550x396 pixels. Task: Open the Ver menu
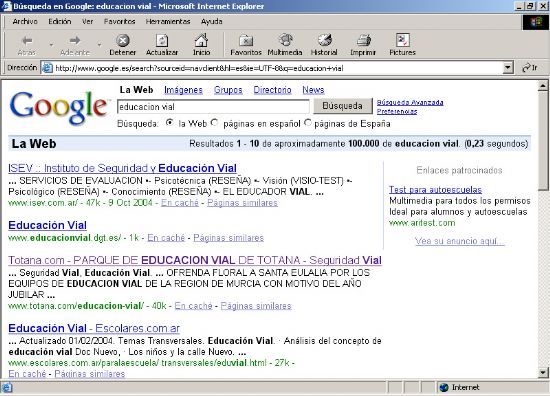pos(87,21)
